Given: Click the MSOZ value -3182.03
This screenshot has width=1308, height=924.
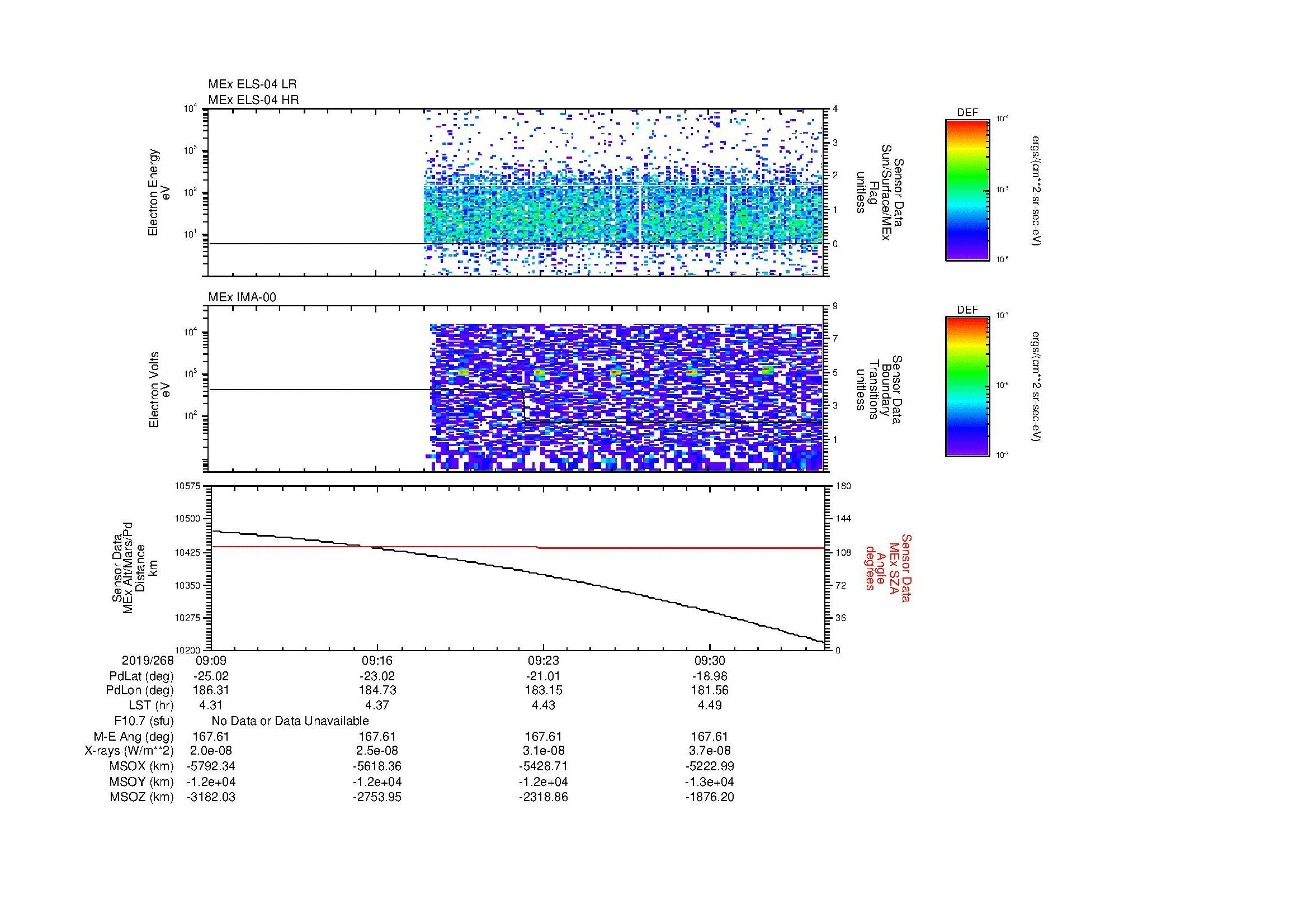Looking at the screenshot, I should [211, 797].
